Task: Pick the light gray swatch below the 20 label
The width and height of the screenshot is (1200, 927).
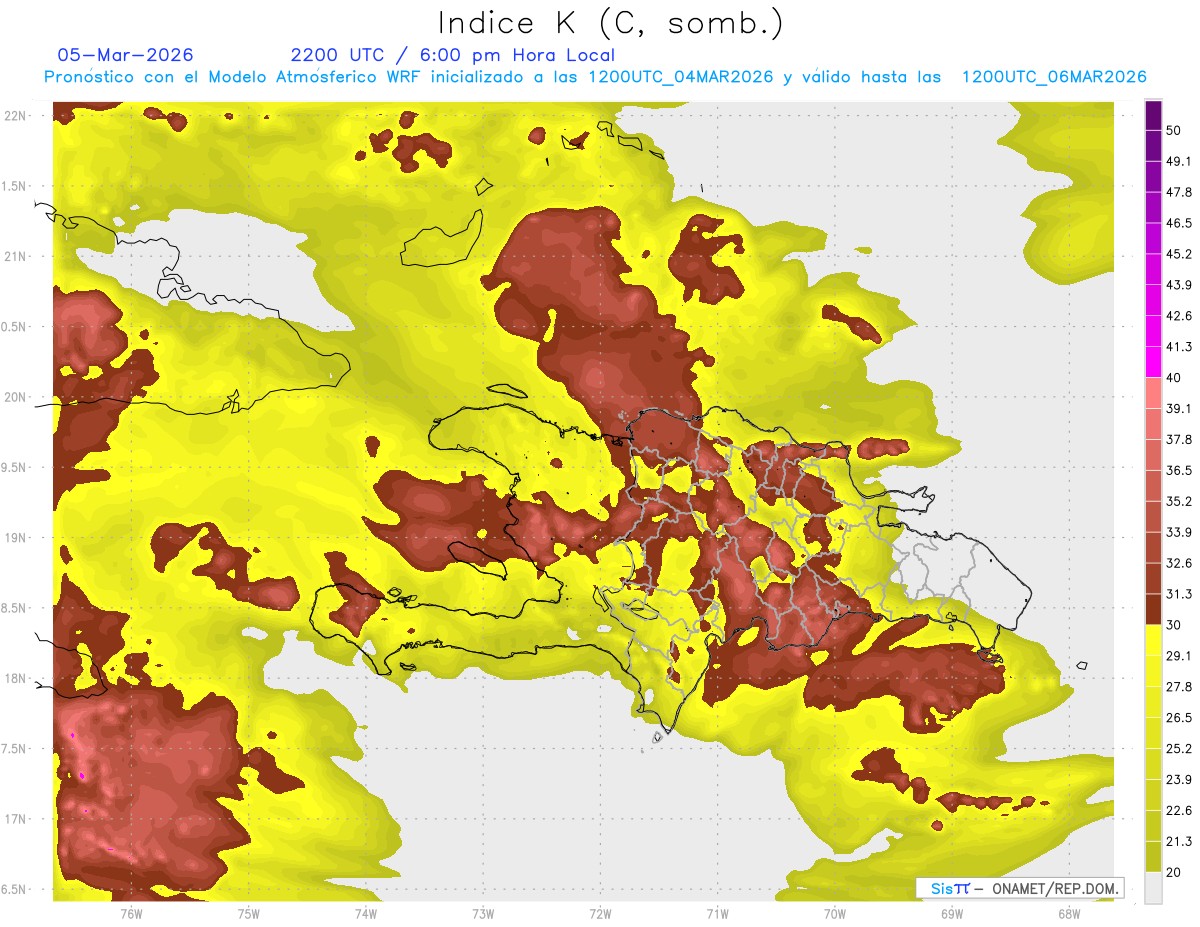Action: pyautogui.click(x=1153, y=887)
